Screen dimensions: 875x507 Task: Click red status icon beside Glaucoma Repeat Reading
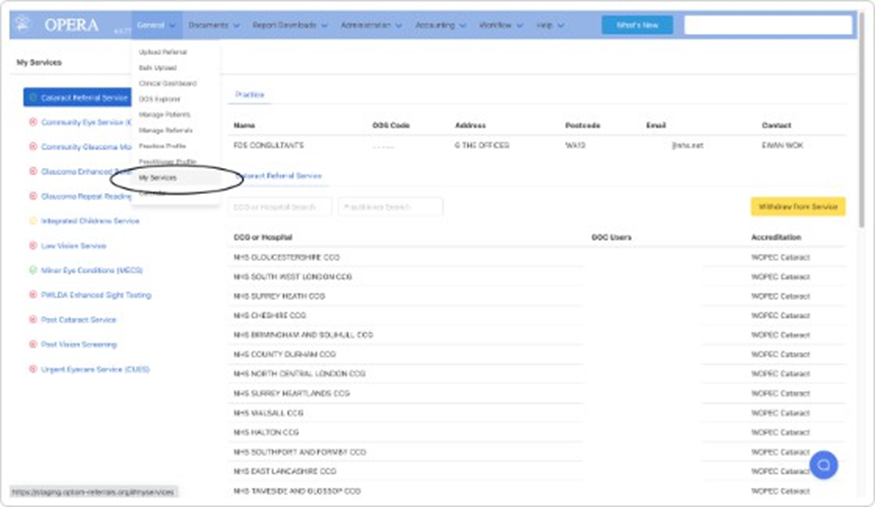coord(33,196)
